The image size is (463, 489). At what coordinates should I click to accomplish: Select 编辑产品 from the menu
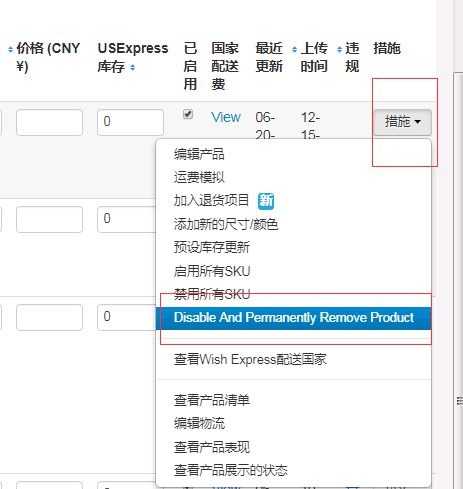coord(199,154)
